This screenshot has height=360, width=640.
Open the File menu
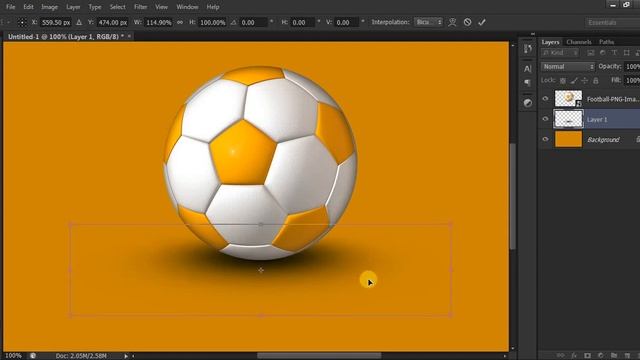click(x=10, y=7)
